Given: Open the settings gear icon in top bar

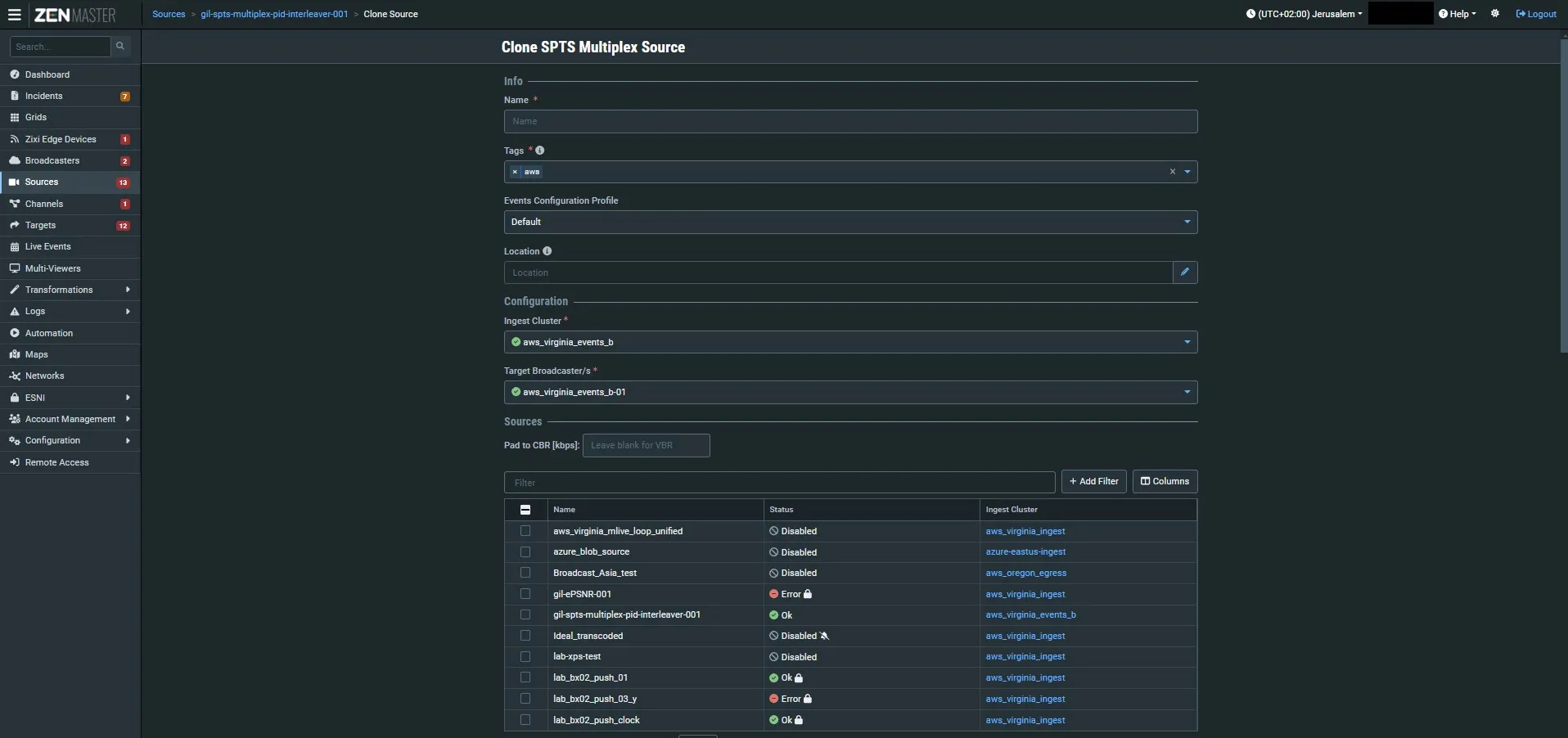Looking at the screenshot, I should pos(1495,14).
